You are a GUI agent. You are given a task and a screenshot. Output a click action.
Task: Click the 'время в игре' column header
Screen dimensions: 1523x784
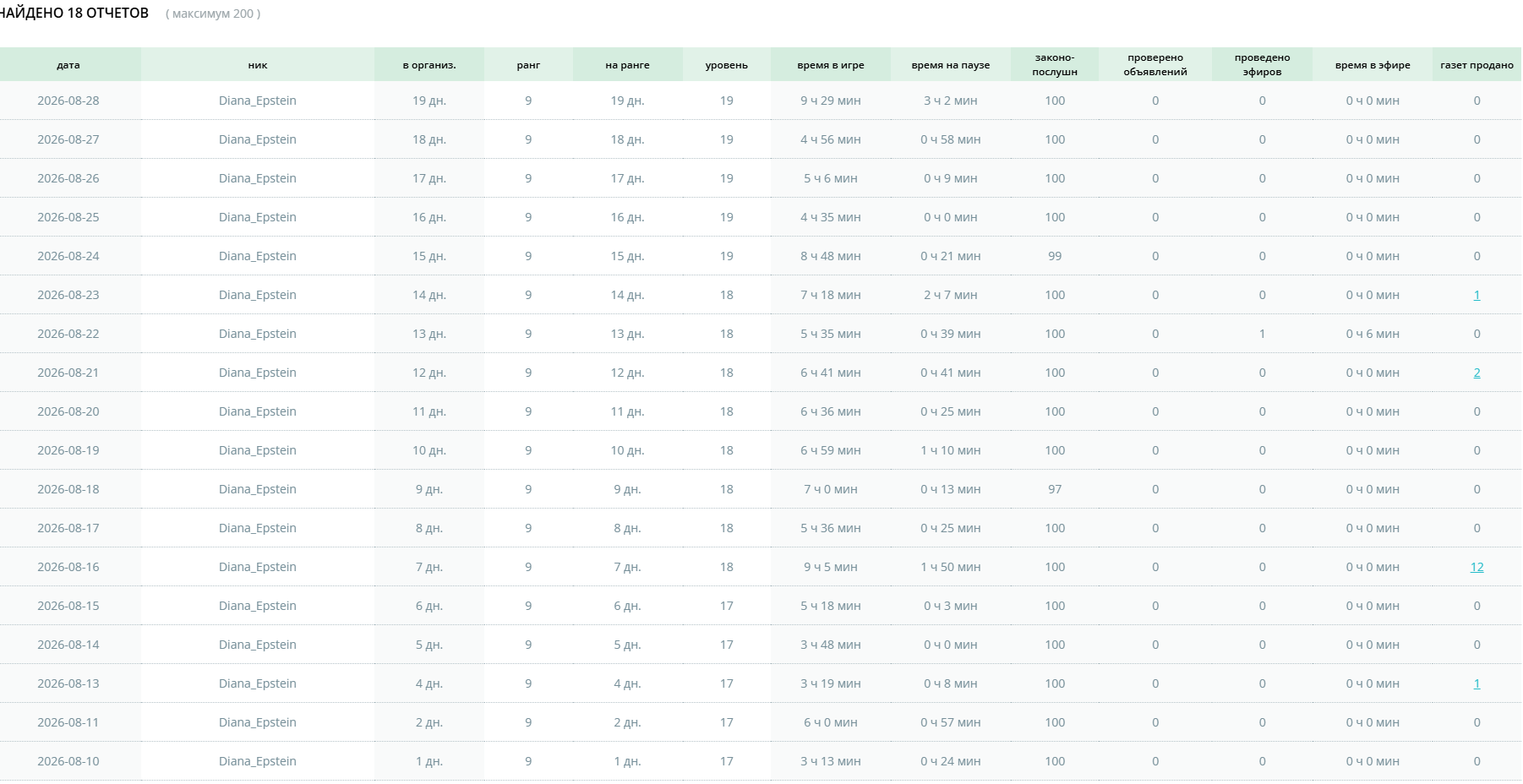[831, 65]
